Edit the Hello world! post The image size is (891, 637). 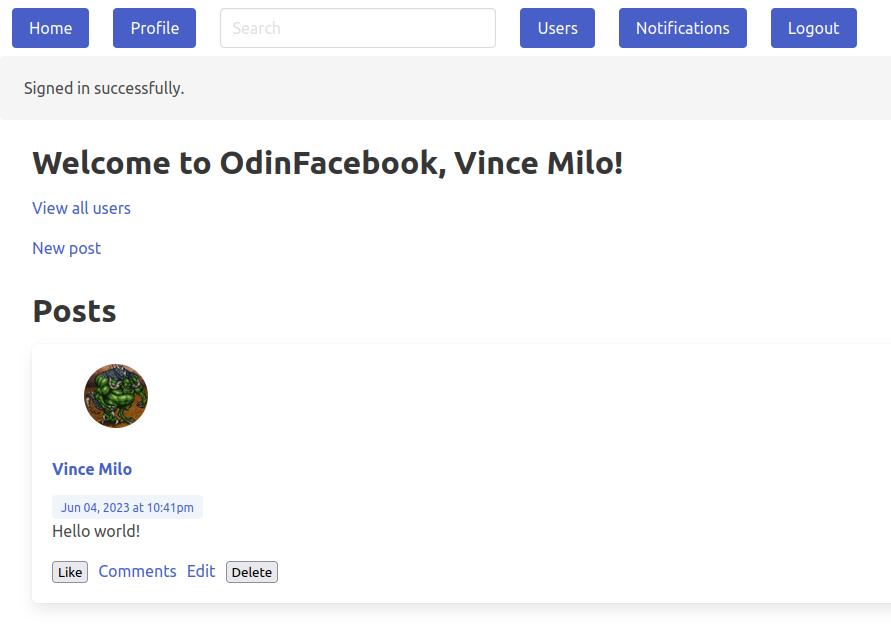tap(201, 571)
